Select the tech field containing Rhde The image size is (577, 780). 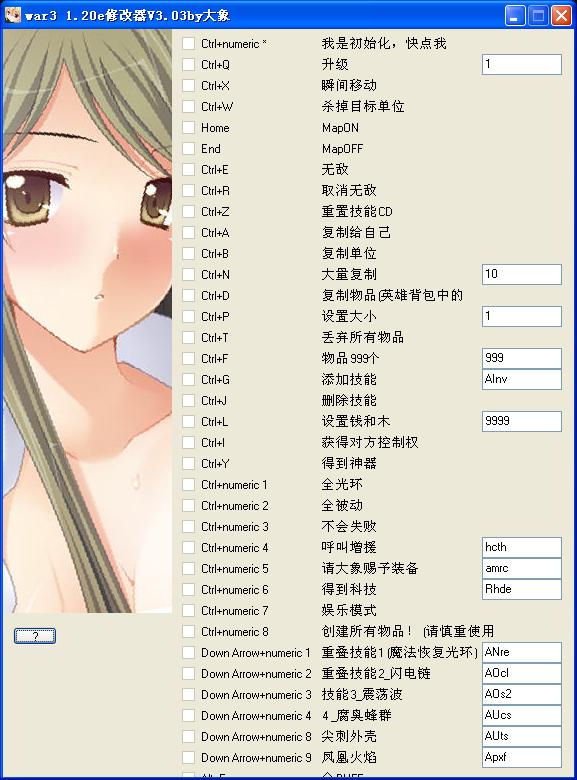click(522, 589)
